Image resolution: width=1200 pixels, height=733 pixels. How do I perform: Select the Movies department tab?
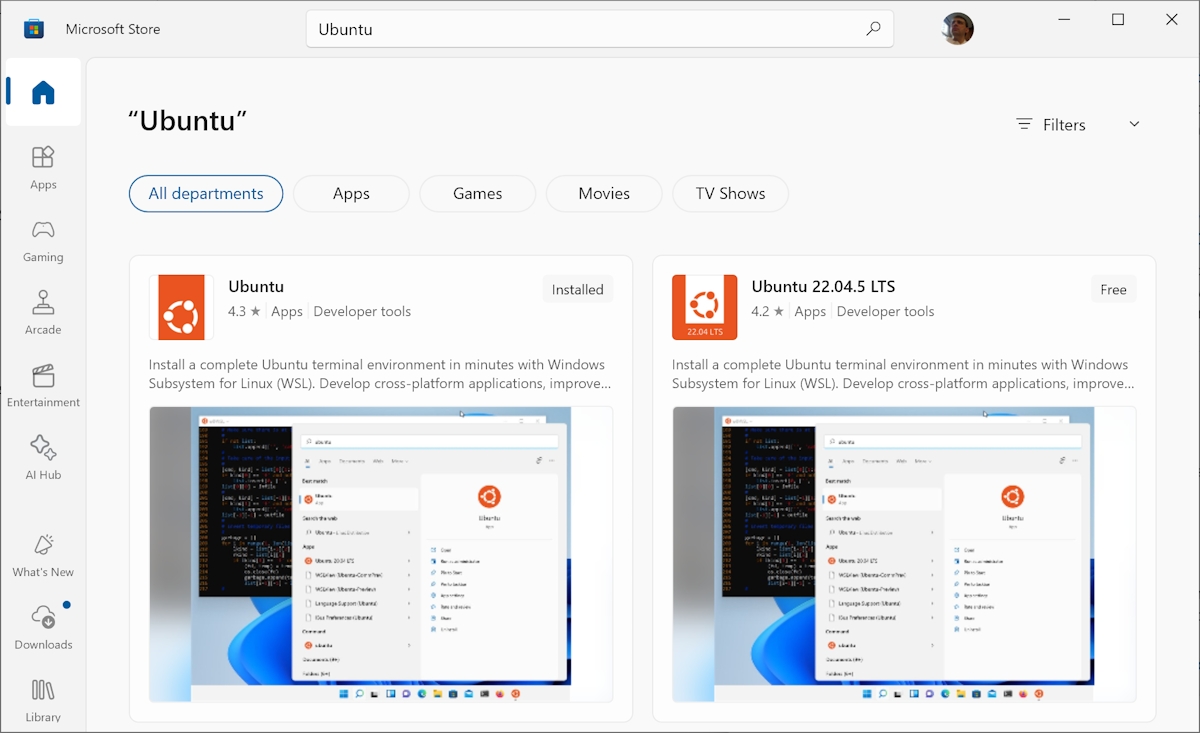604,194
